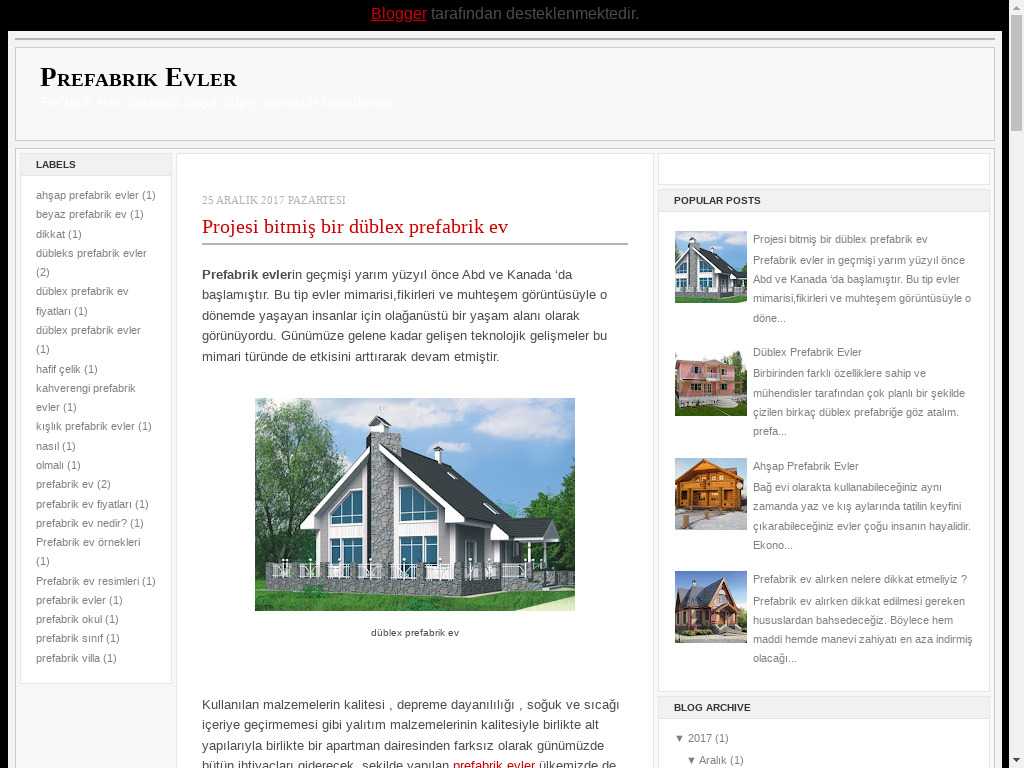Click the Blogger link in top bar

coord(398,14)
